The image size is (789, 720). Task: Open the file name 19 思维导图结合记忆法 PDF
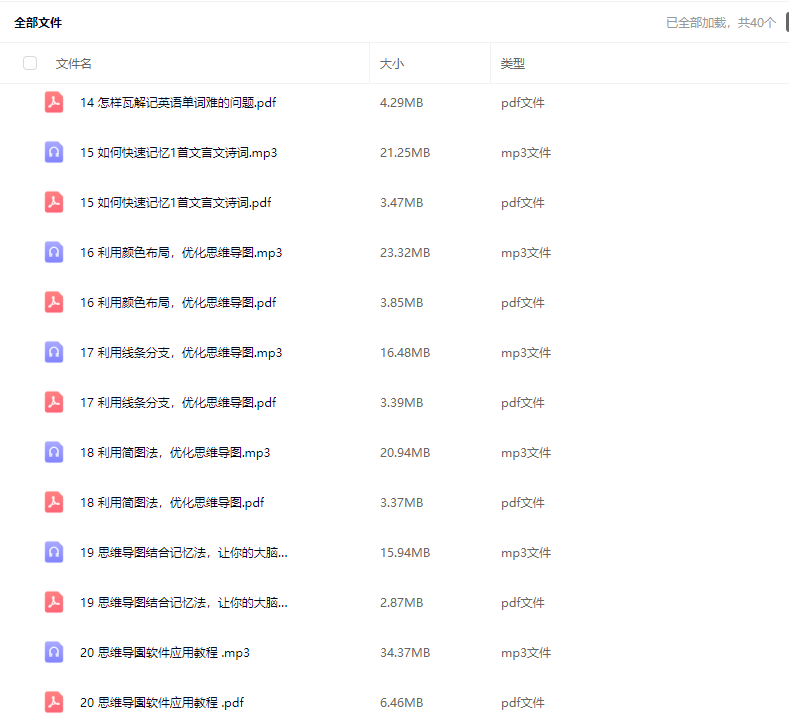[x=183, y=602]
